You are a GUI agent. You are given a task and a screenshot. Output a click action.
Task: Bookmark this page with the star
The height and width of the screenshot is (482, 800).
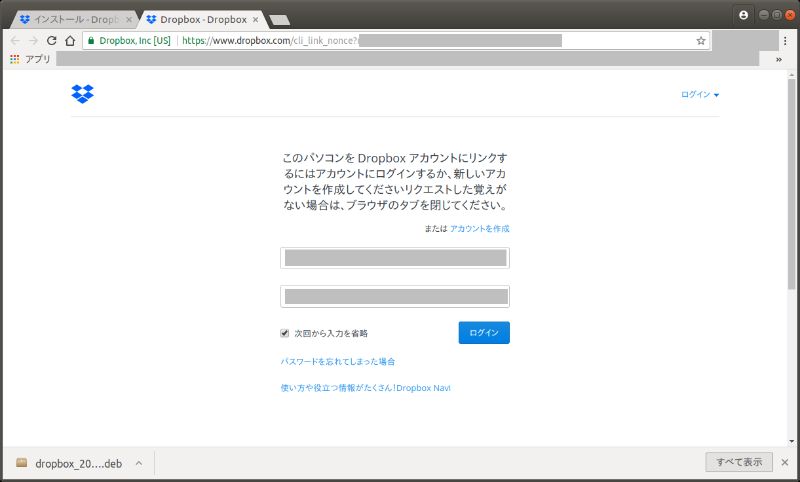pyautogui.click(x=701, y=41)
